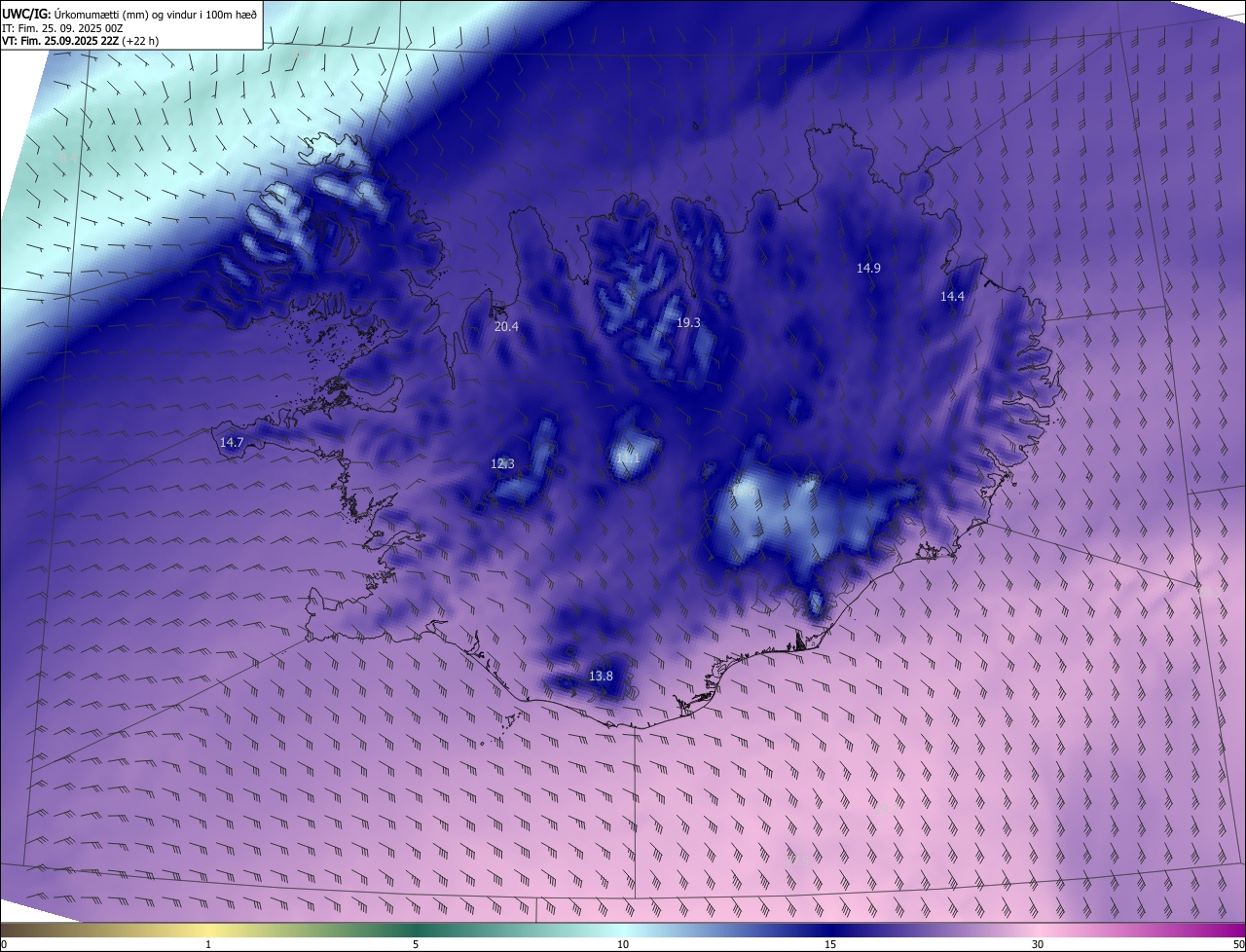The height and width of the screenshot is (952, 1246).
Task: Select the '50' label on the color scale
Action: (x=1238, y=945)
